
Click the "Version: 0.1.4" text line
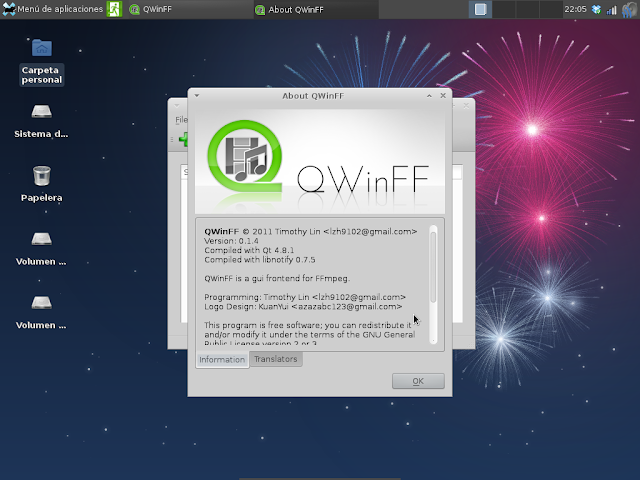[x=231, y=241]
